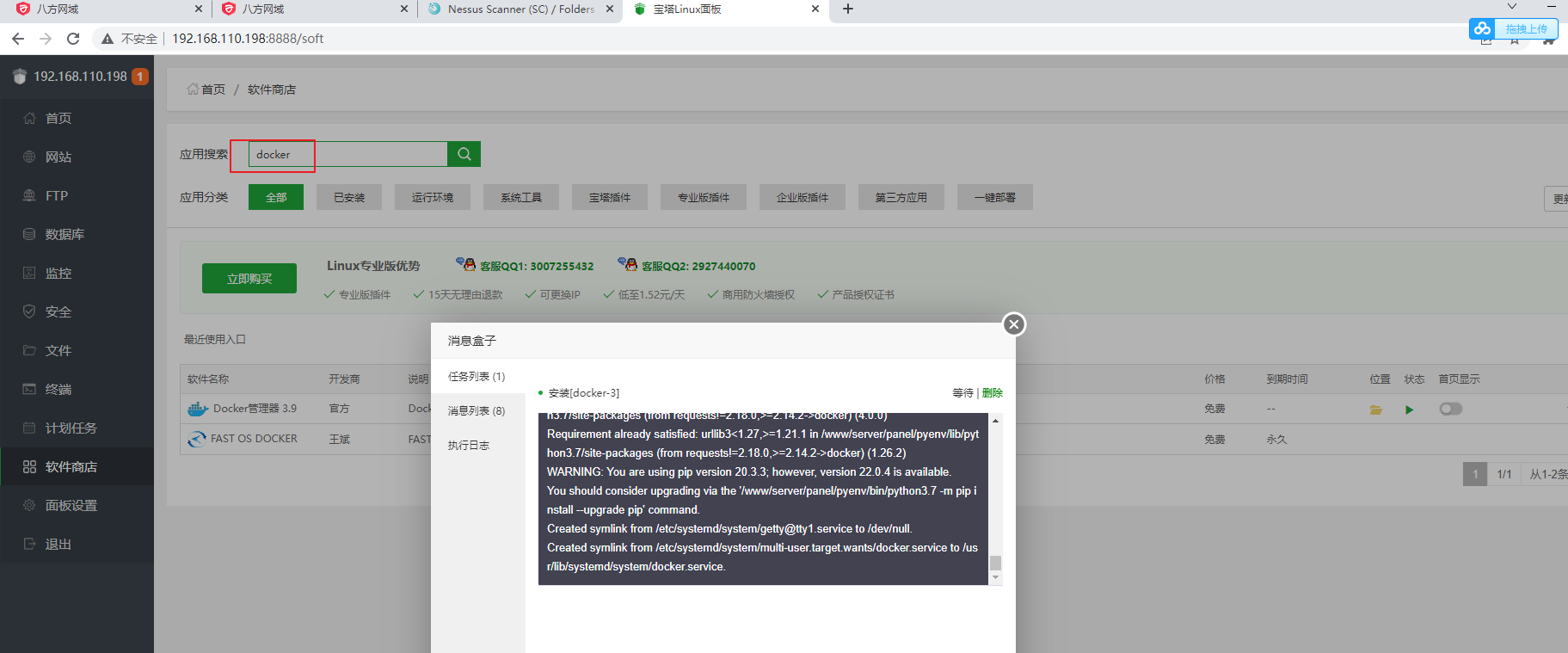Close the message box dialog

[x=1014, y=324]
